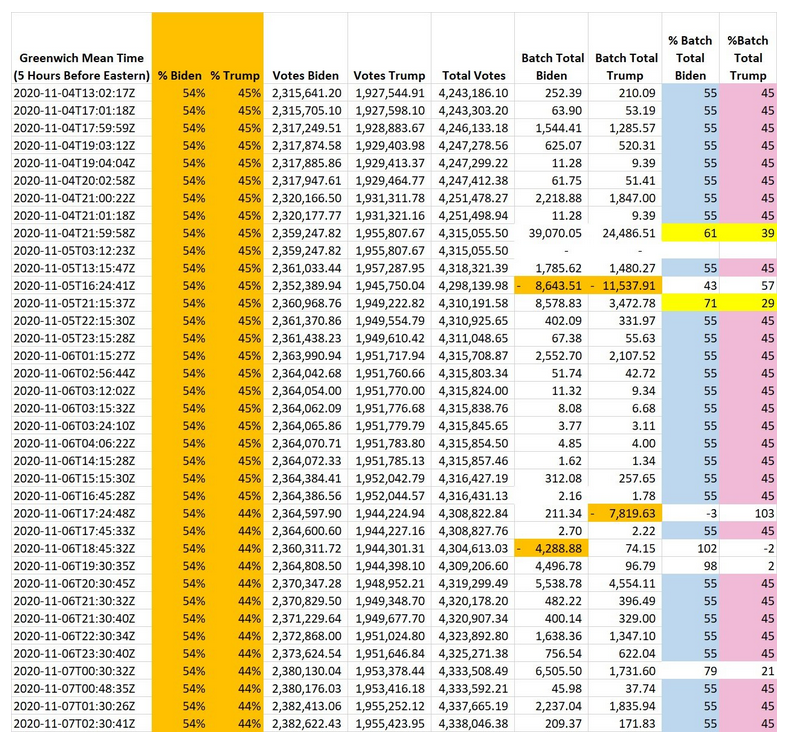Viewport: 811px width, 749px height.
Task: Click batch Biden value 2,552.70
Action: click(x=559, y=356)
